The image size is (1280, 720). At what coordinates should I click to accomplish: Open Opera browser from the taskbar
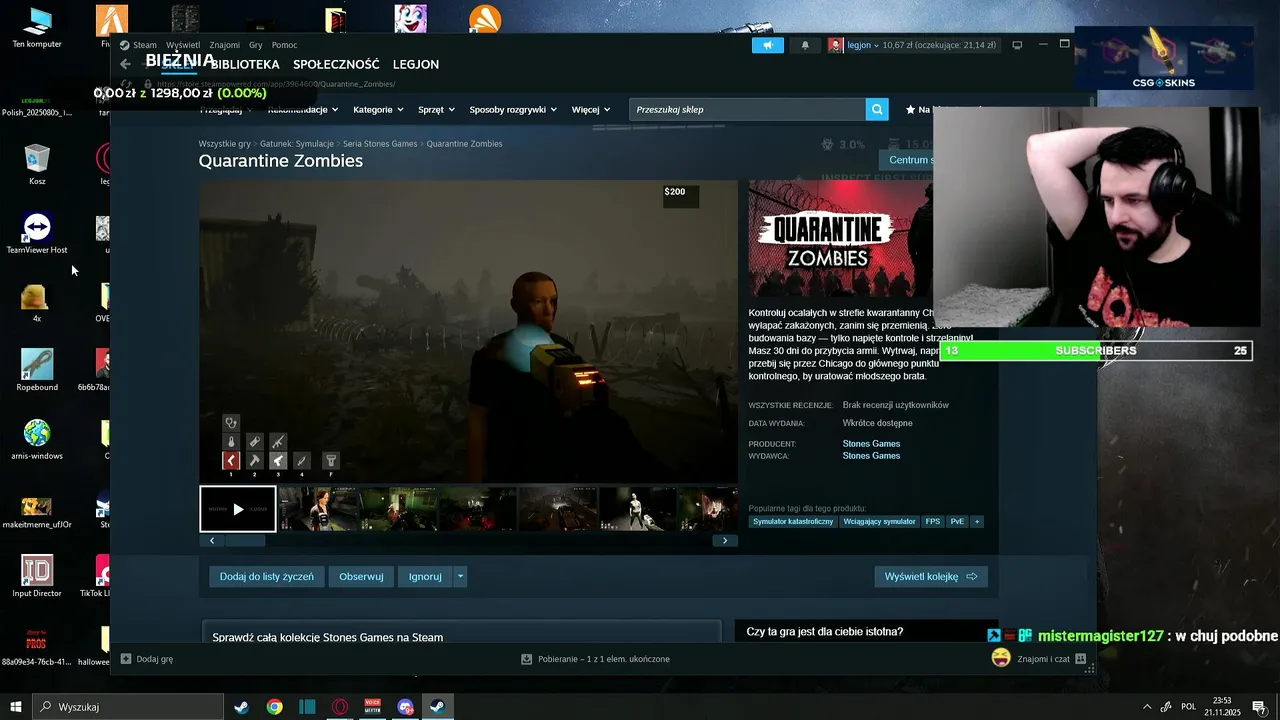click(340, 707)
